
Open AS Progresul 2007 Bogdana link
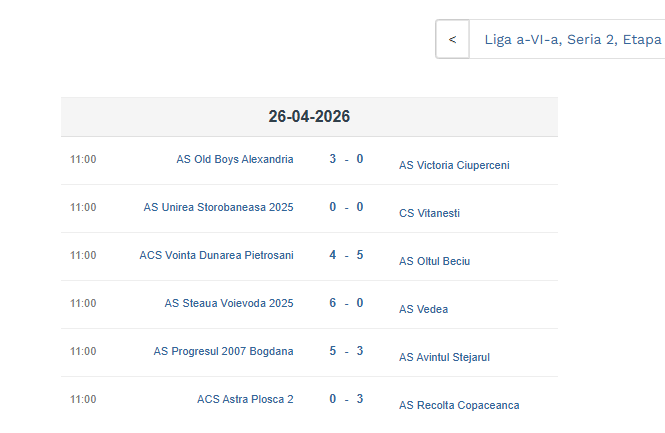(x=223, y=351)
